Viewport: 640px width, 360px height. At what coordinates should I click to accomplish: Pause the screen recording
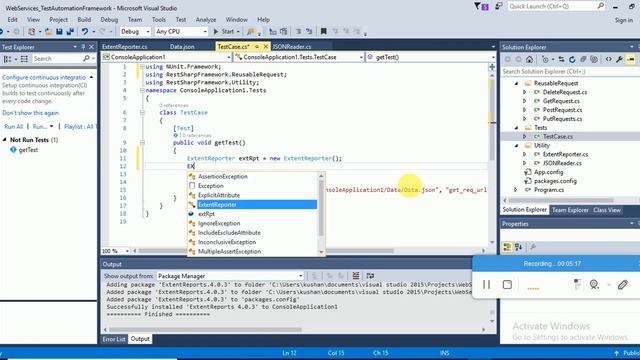pyautogui.click(x=487, y=284)
